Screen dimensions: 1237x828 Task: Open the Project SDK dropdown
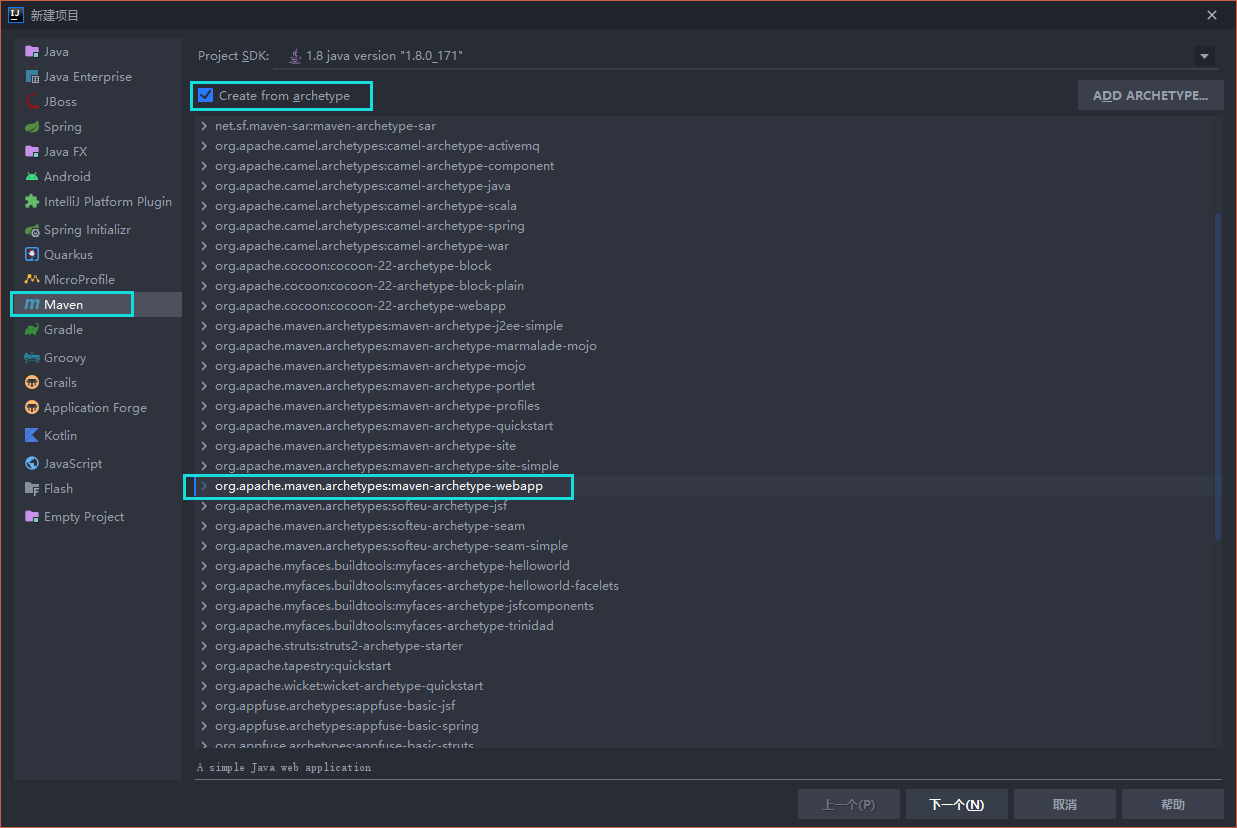1204,56
